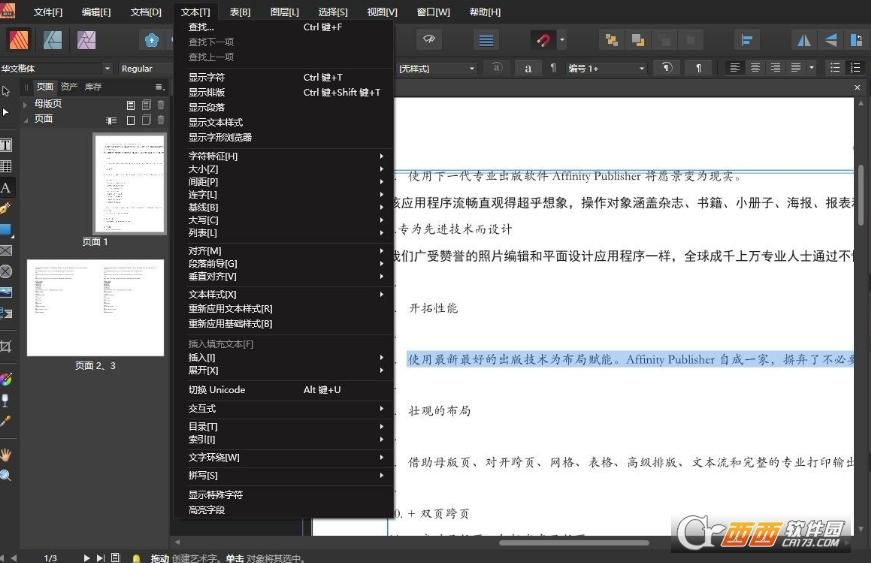The height and width of the screenshot is (563, 871).
Task: Select the Pen tool
Action: coord(6,209)
